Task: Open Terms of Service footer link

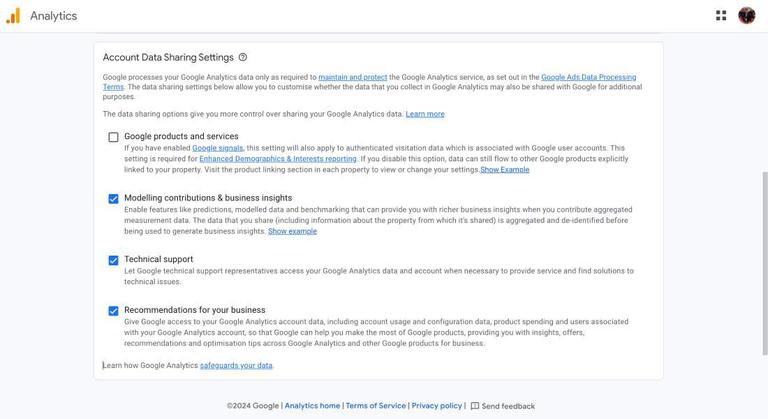Action: coord(376,406)
